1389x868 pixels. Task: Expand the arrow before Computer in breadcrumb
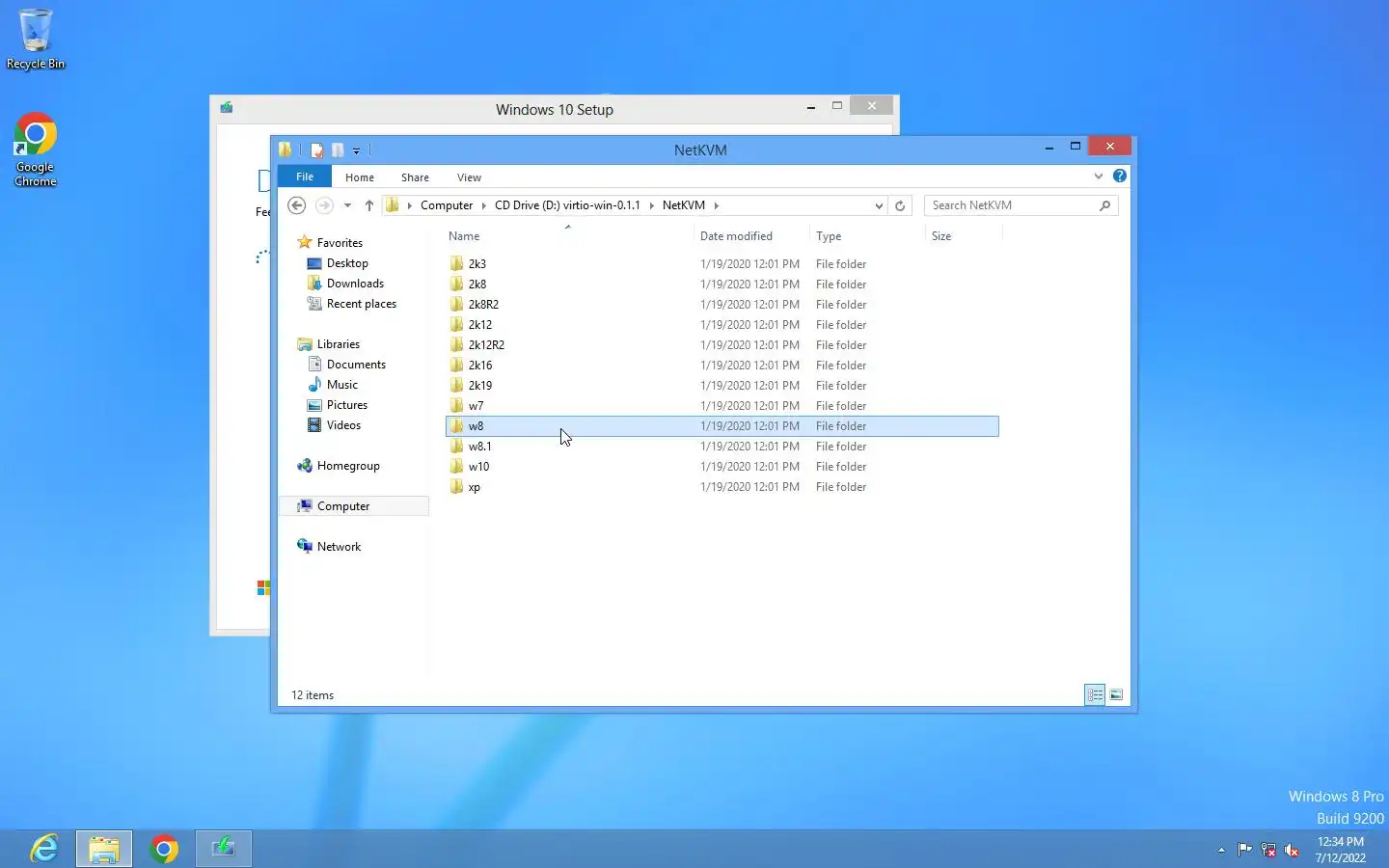click(410, 205)
